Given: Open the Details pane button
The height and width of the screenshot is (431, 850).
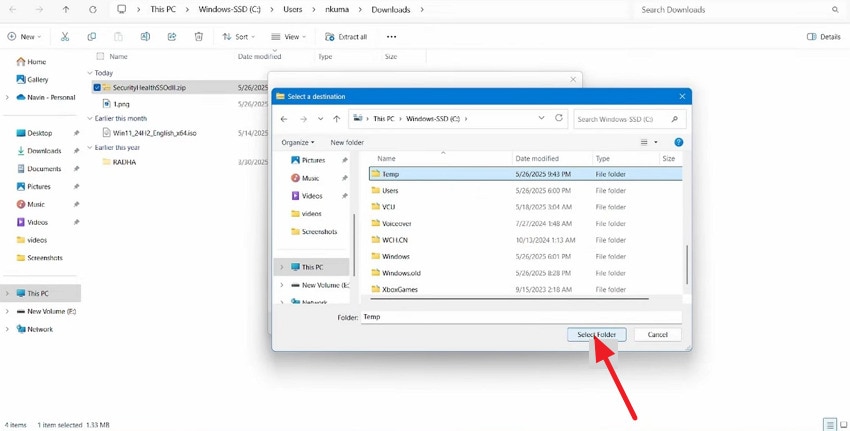Looking at the screenshot, I should click(x=823, y=37).
